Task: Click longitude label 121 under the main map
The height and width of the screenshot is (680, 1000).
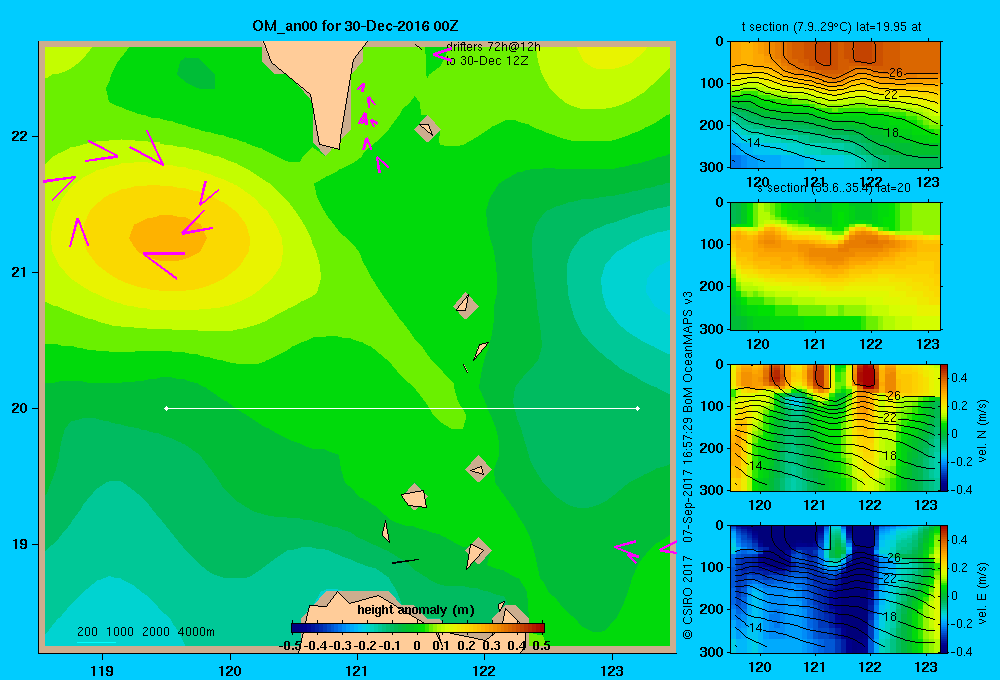Action: click(x=357, y=670)
